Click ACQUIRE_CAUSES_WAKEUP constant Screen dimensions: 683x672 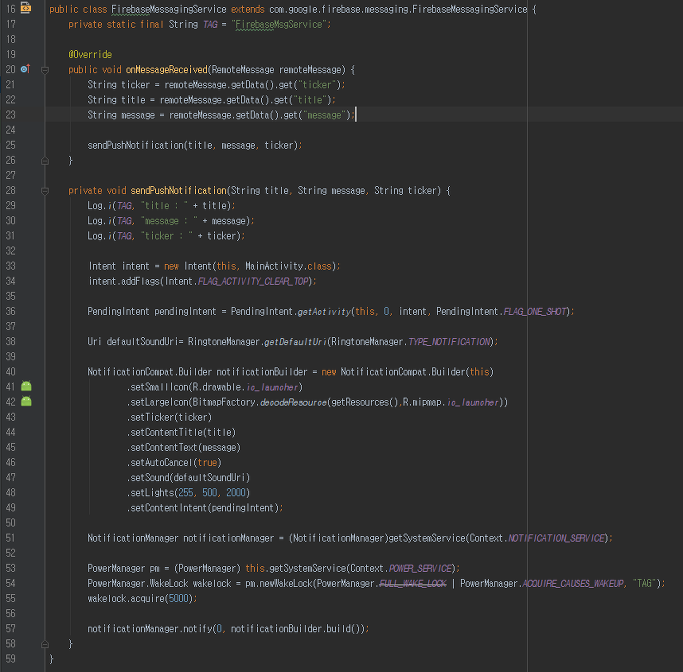573,584
